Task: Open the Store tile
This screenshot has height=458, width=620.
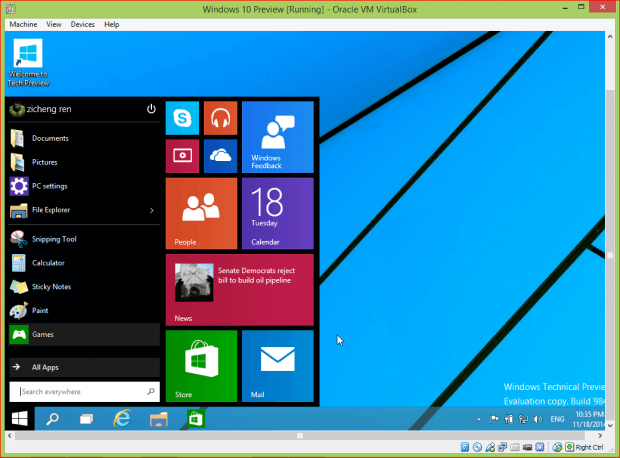Action: pos(201,366)
